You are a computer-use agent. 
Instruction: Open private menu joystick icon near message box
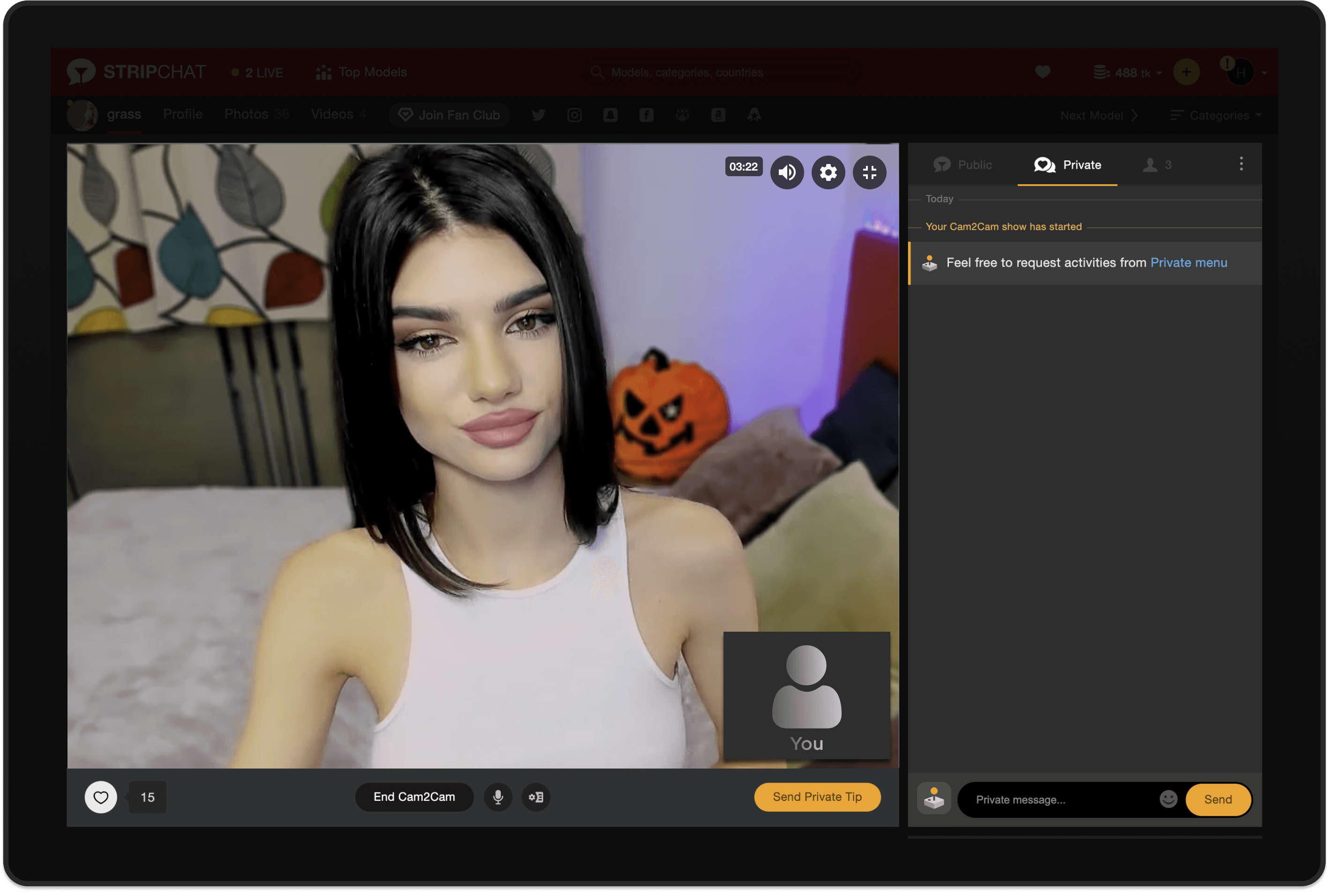click(934, 798)
